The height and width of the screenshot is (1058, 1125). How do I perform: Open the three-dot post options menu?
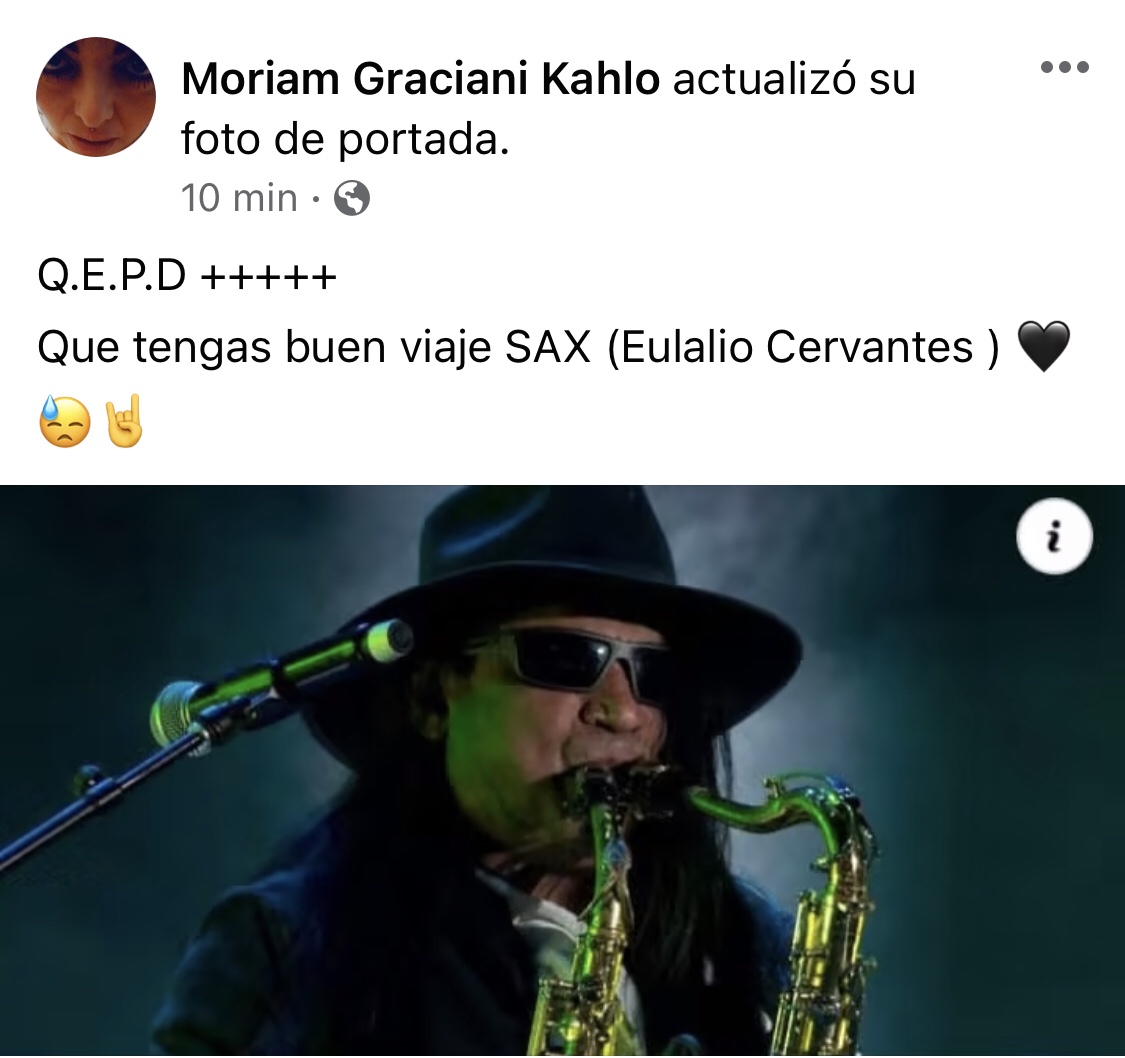pyautogui.click(x=1065, y=67)
